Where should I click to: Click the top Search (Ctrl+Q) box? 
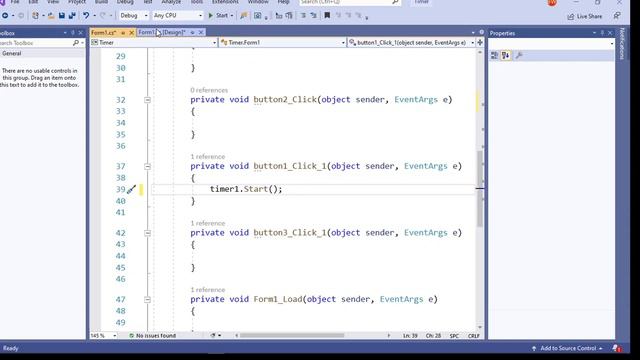(349, 2)
